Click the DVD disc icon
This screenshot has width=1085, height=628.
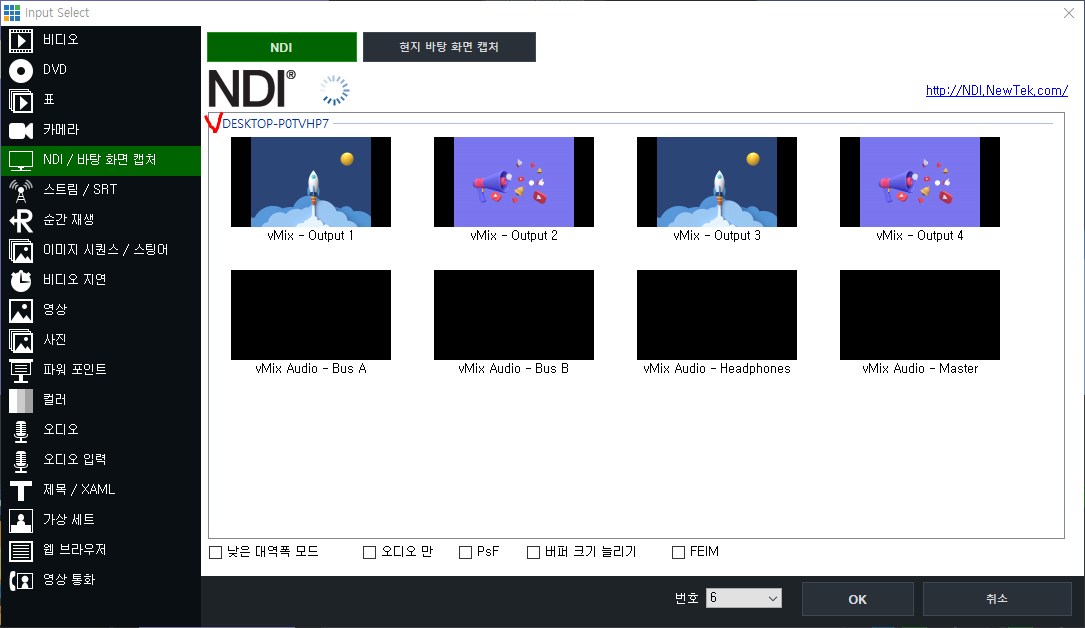[x=21, y=71]
